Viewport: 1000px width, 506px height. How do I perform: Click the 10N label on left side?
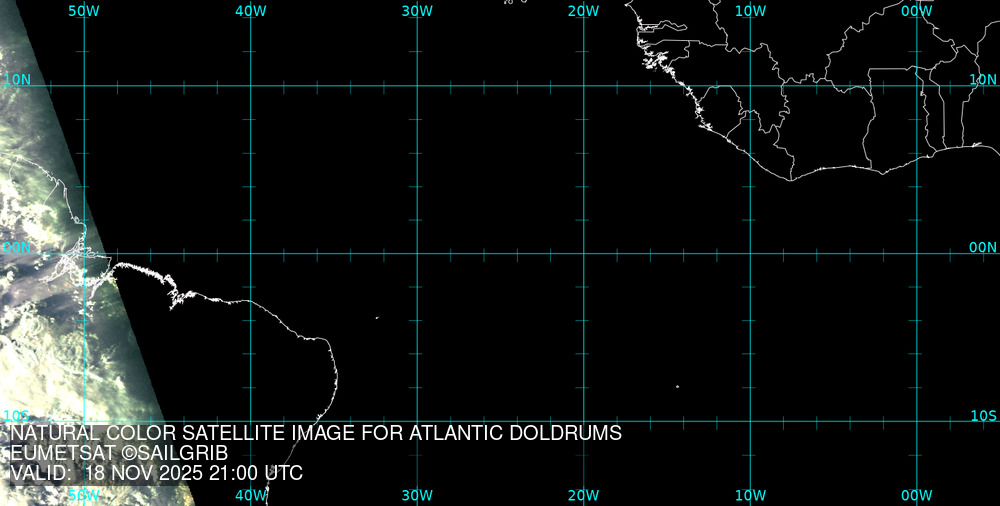pos(17,79)
